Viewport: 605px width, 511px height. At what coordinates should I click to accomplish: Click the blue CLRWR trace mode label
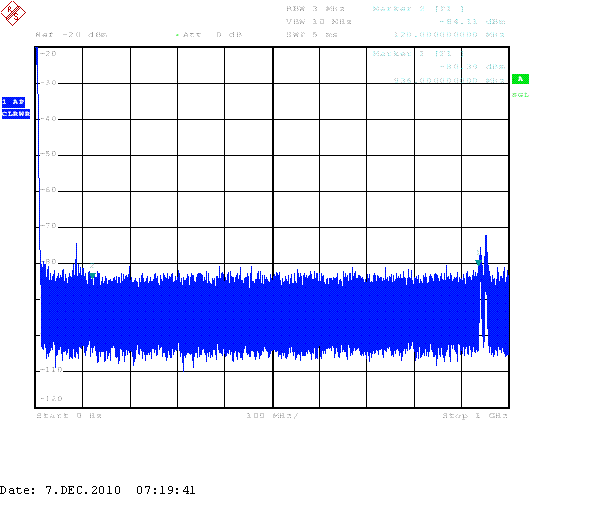click(x=16, y=114)
